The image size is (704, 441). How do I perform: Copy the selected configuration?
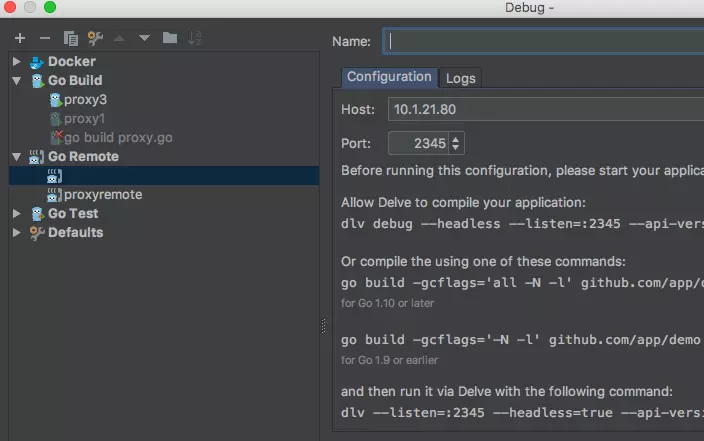click(70, 38)
